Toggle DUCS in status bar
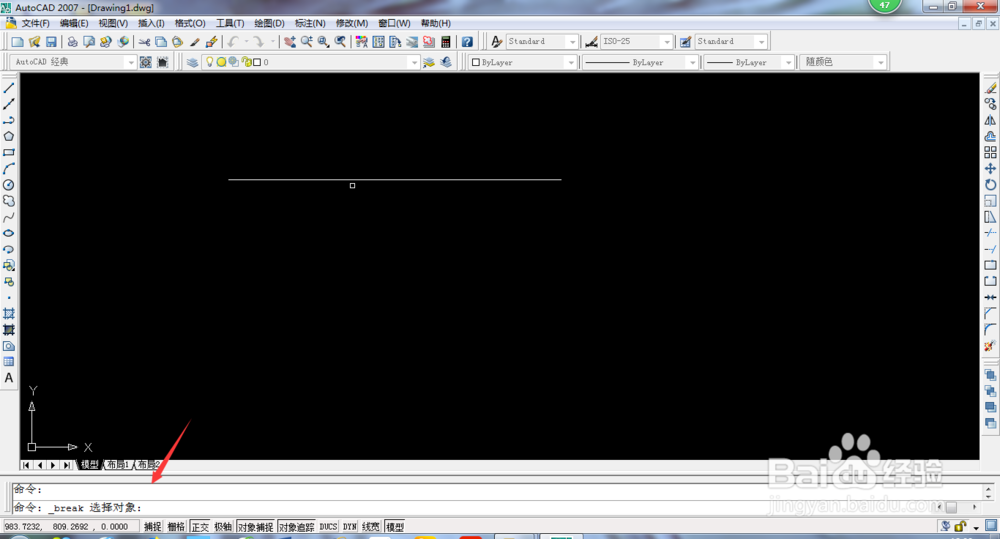Image resolution: width=1000 pixels, height=539 pixels. pos(328,527)
